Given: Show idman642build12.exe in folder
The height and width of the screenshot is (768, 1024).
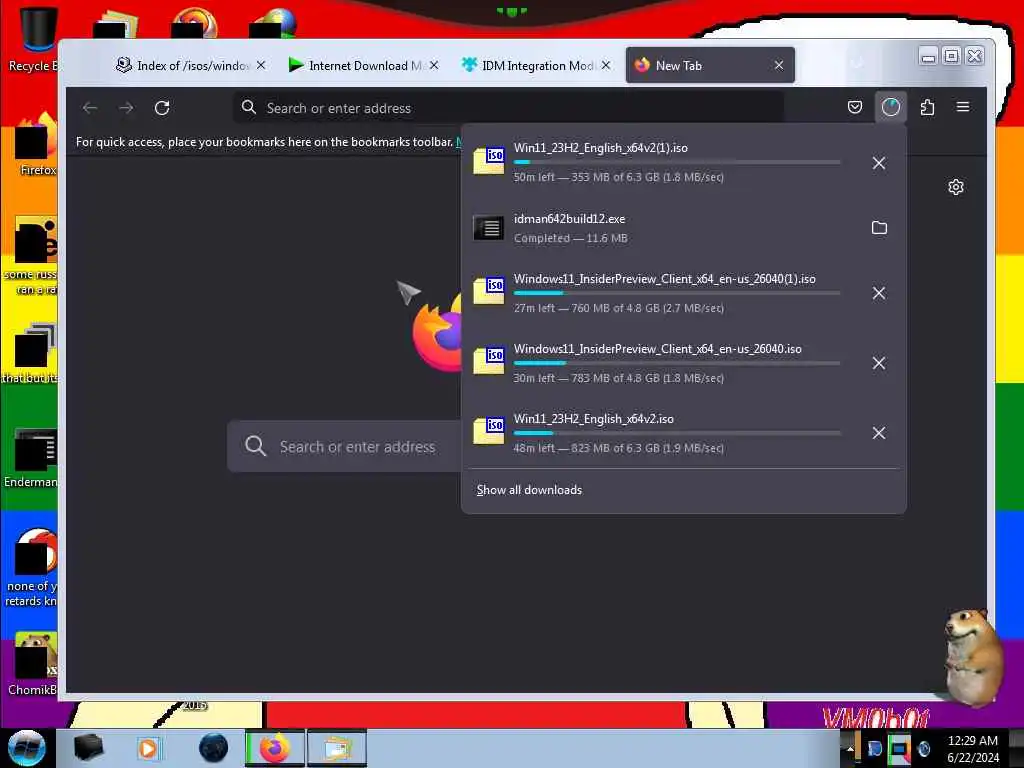Looking at the screenshot, I should pyautogui.click(x=879, y=227).
